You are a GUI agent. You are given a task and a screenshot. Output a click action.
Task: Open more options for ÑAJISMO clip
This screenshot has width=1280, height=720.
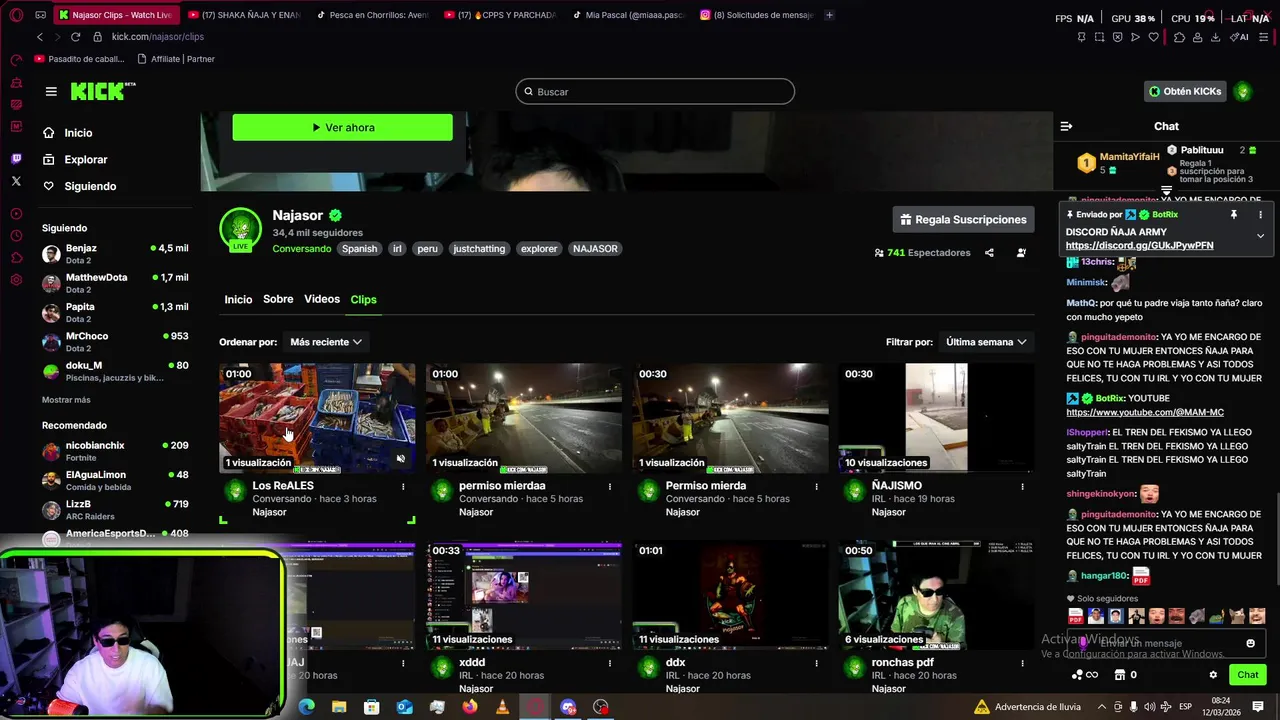pyautogui.click(x=1022, y=487)
